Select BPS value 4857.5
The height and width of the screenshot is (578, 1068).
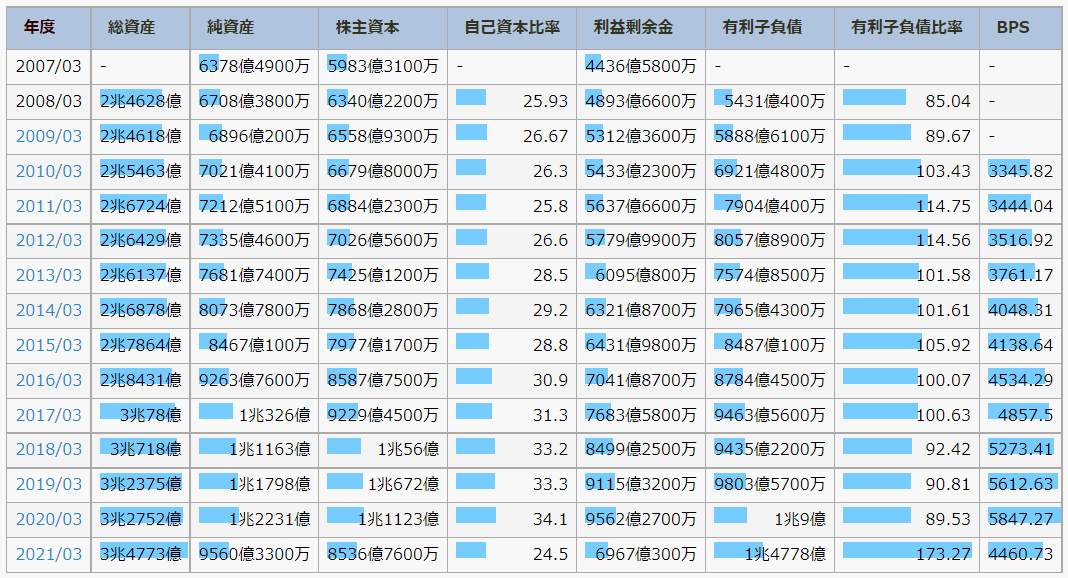click(x=1025, y=415)
